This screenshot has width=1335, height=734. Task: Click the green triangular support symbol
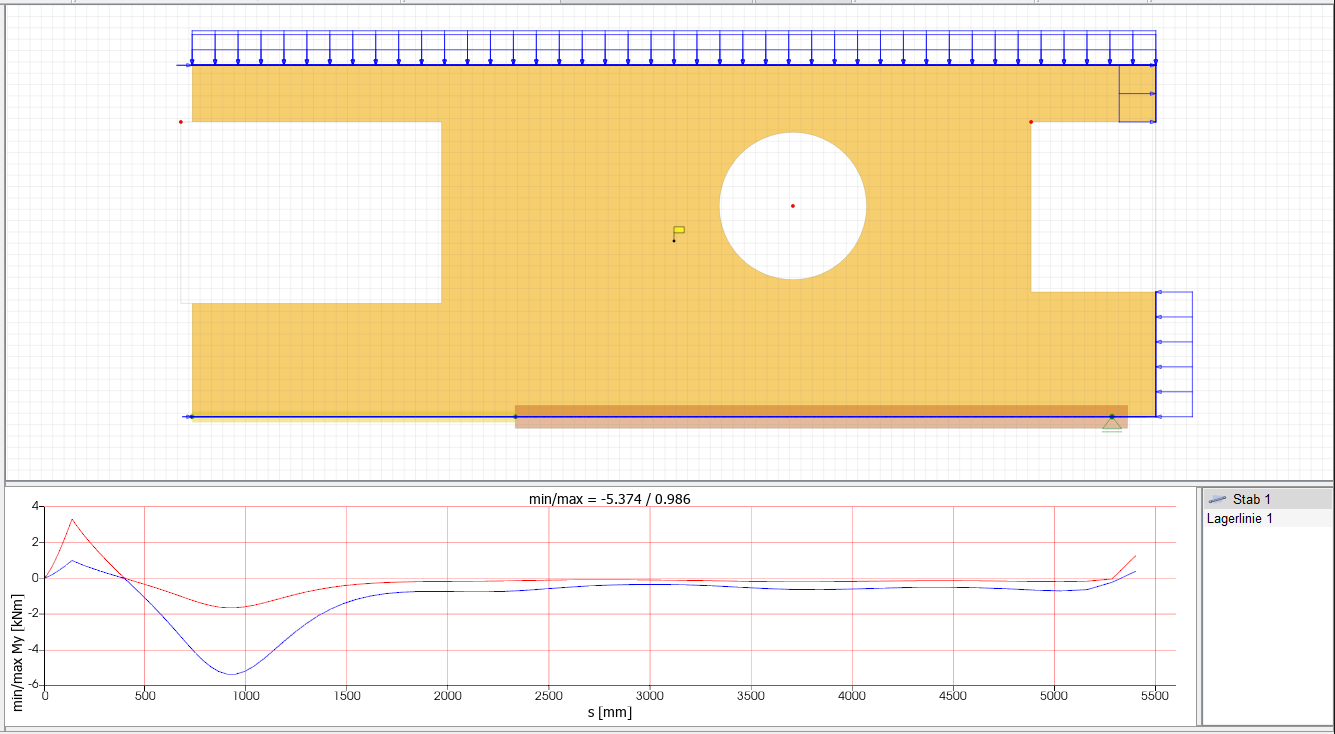pos(1112,424)
